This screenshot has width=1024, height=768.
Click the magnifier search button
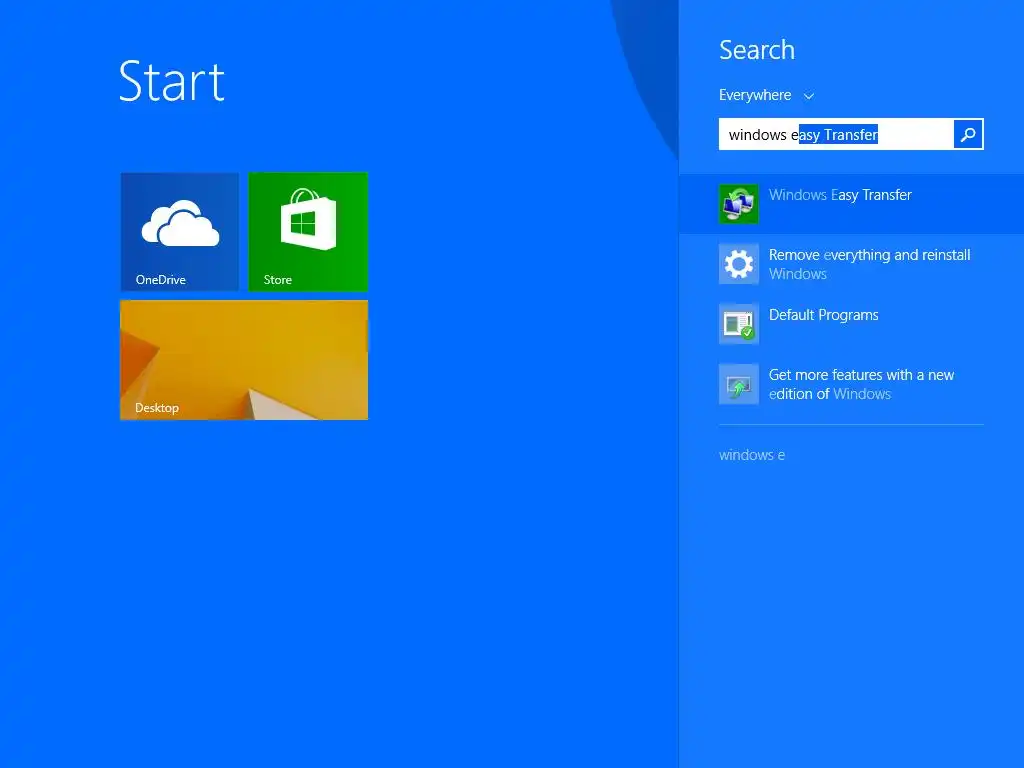pyautogui.click(x=968, y=134)
